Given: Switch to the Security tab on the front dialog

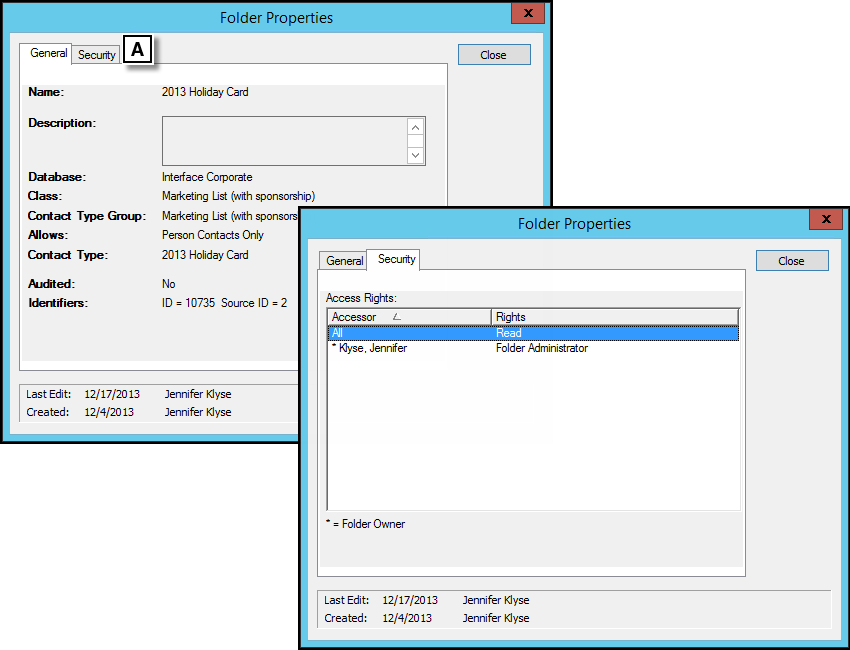Looking at the screenshot, I should 394,260.
